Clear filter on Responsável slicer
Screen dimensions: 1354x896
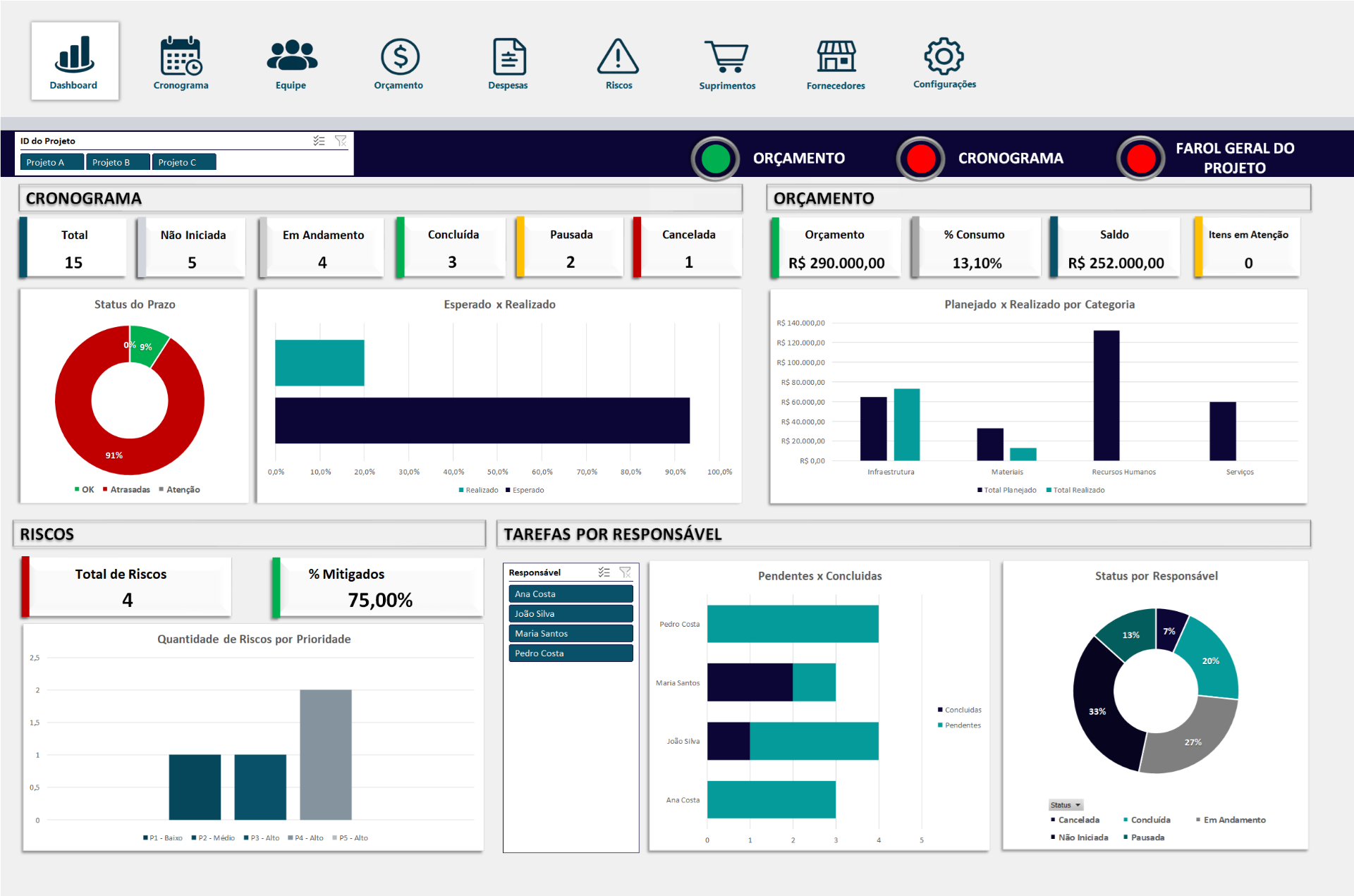click(x=626, y=572)
